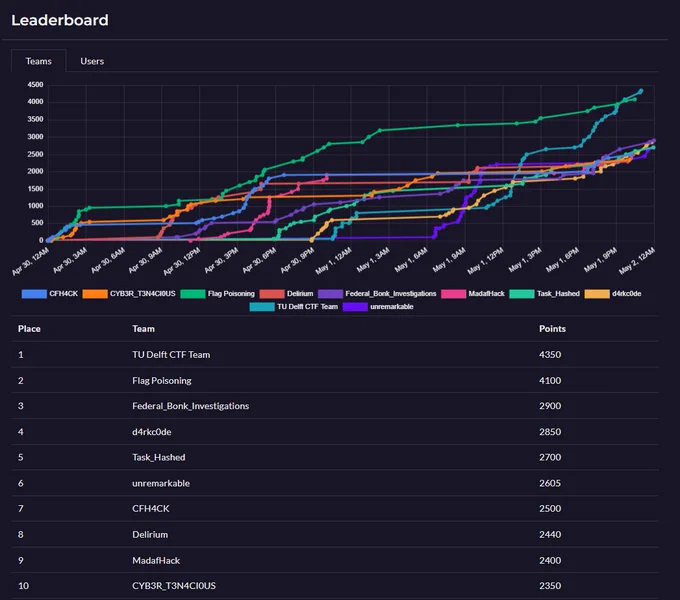Click the 2850 points value

tap(550, 432)
